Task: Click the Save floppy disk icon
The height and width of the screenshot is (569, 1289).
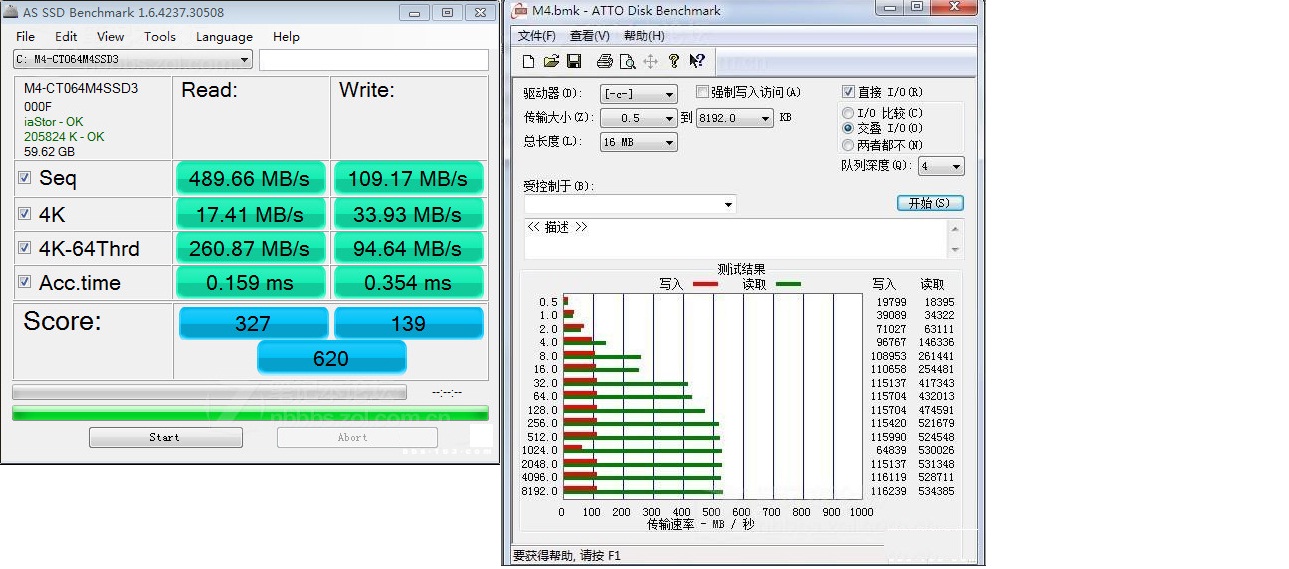Action: pyautogui.click(x=574, y=62)
